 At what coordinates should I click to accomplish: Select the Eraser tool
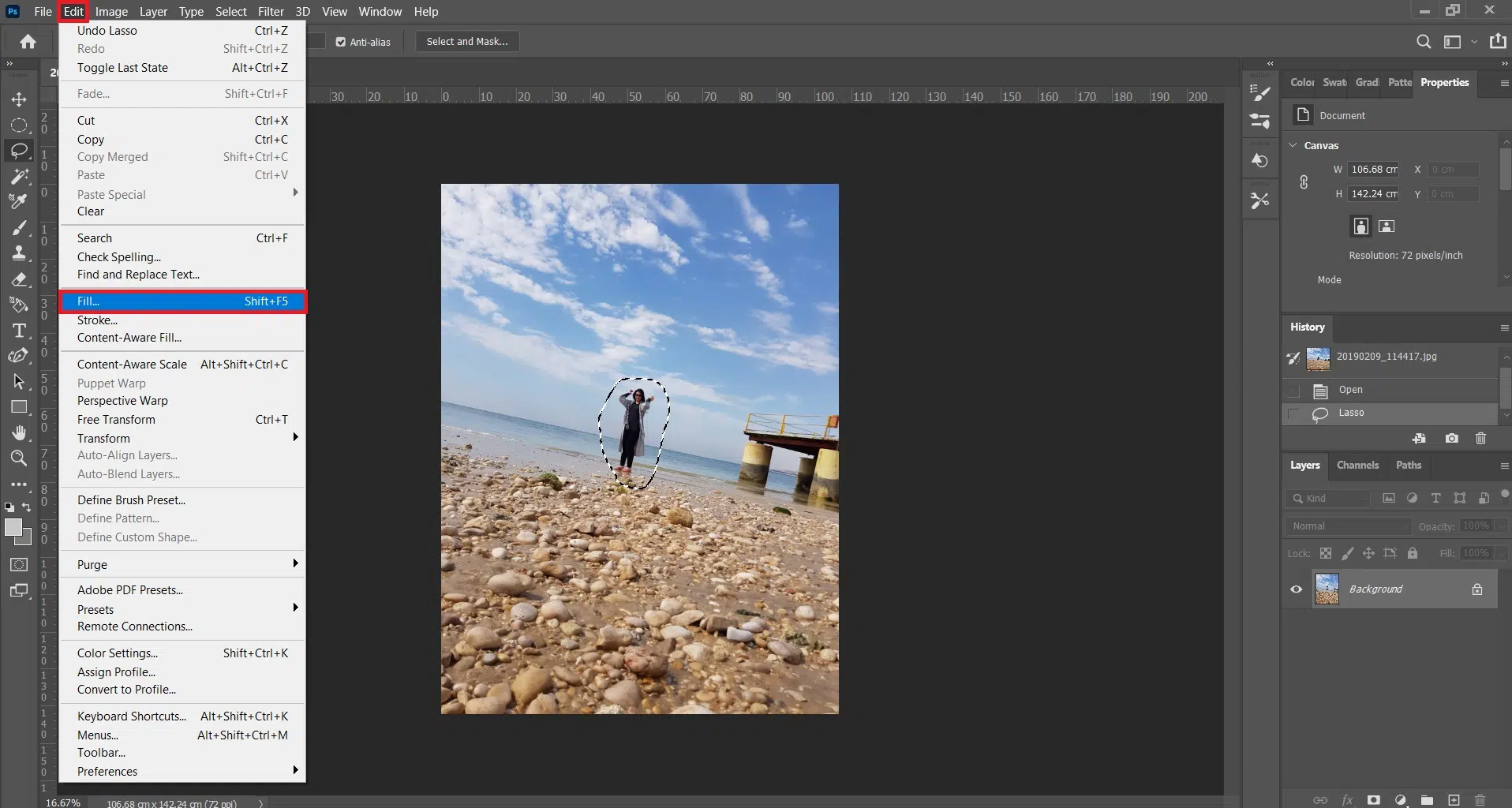[19, 280]
